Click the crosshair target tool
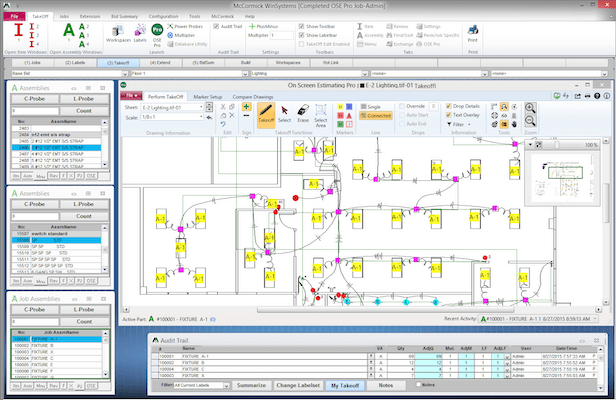This screenshot has height=400, width=616. tap(495, 116)
